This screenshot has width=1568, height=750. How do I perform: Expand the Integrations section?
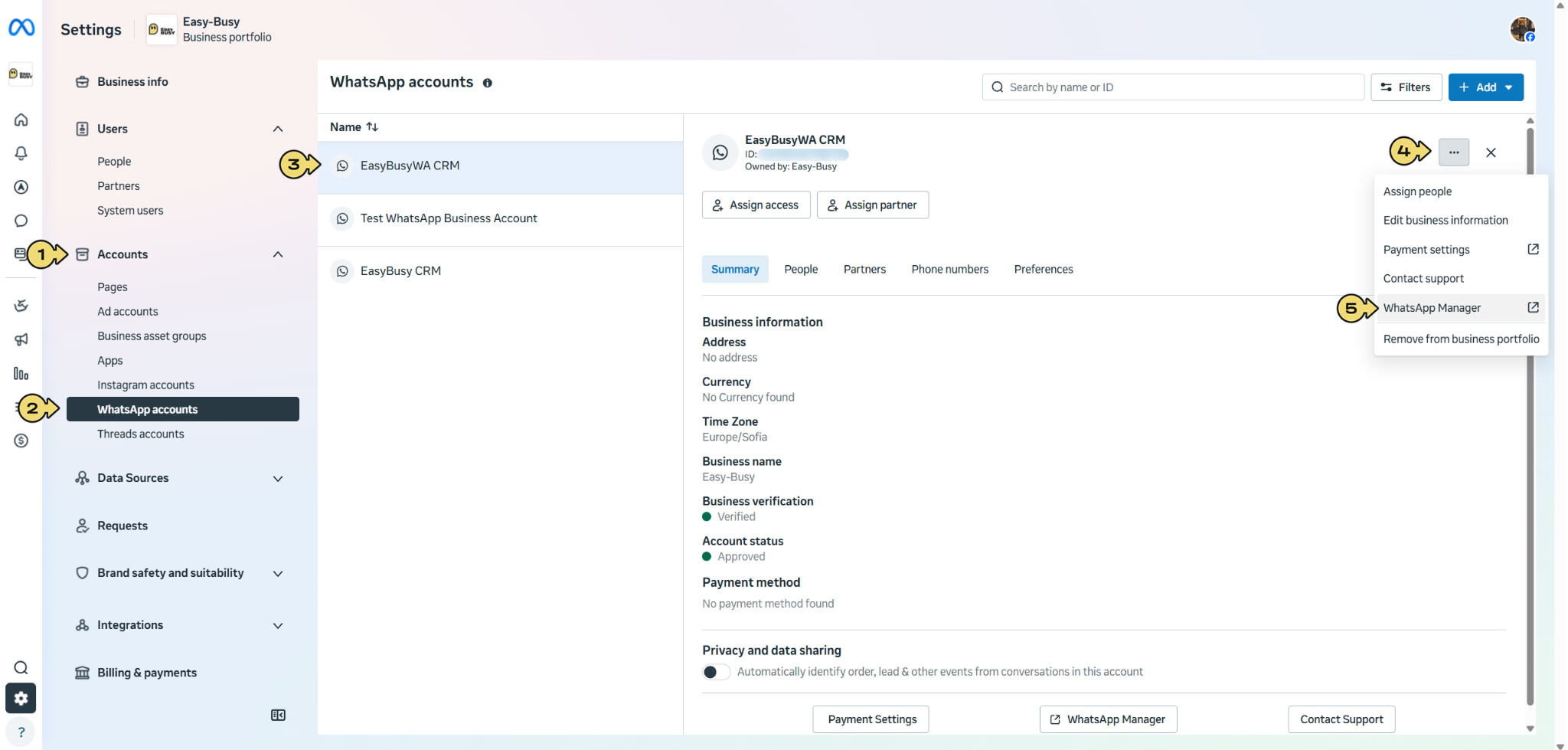(x=278, y=625)
